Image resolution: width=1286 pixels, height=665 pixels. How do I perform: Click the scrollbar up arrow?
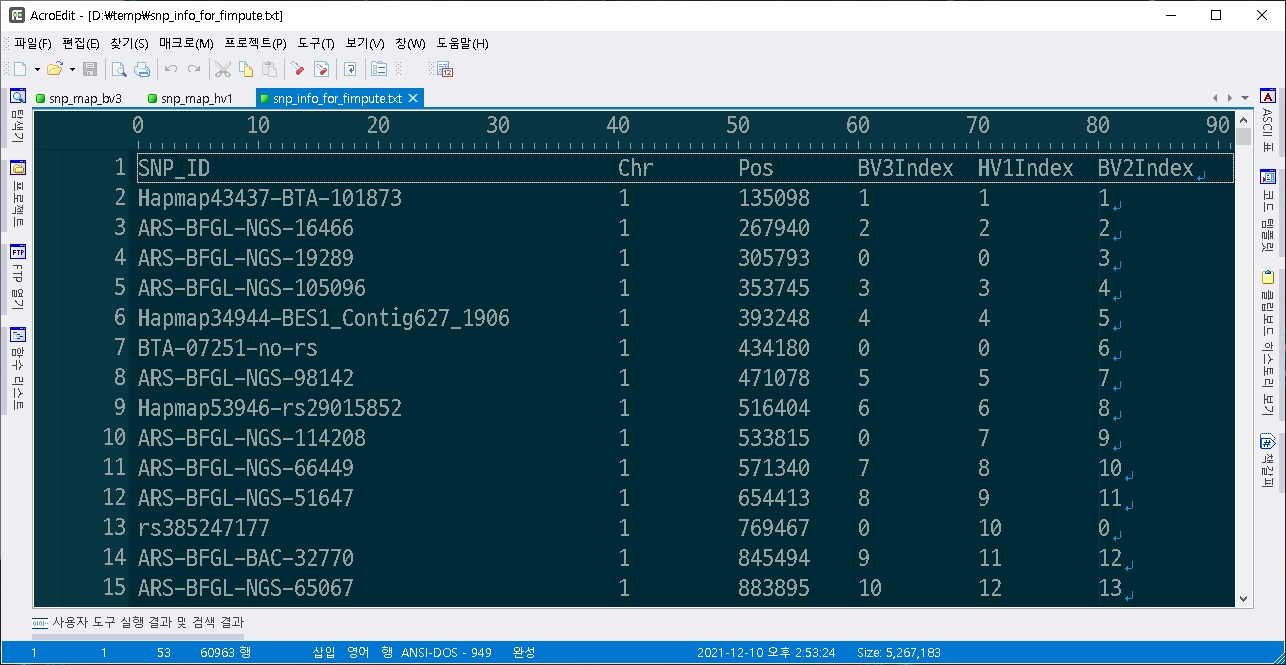(x=1243, y=119)
